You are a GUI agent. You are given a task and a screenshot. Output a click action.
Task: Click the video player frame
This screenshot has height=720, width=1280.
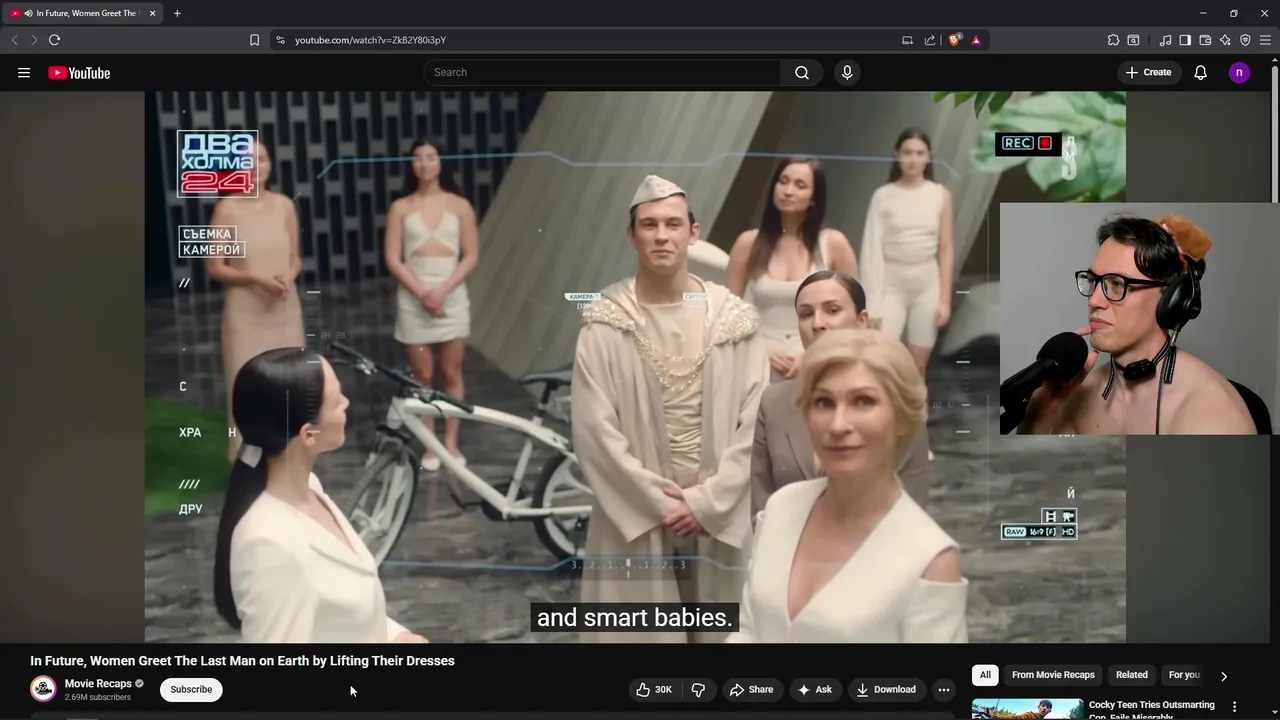point(635,367)
